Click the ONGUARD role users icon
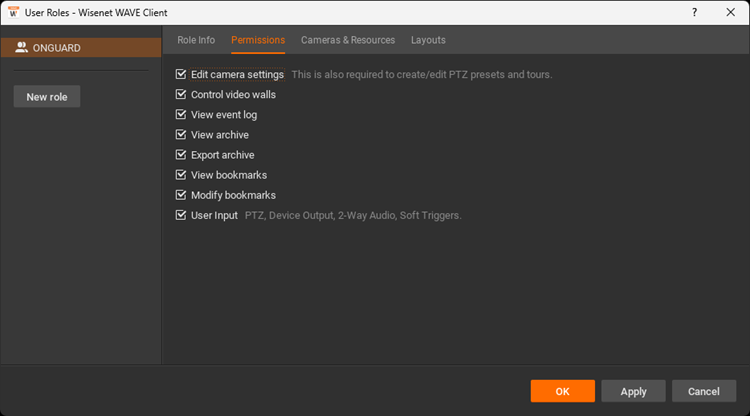 tap(22, 47)
